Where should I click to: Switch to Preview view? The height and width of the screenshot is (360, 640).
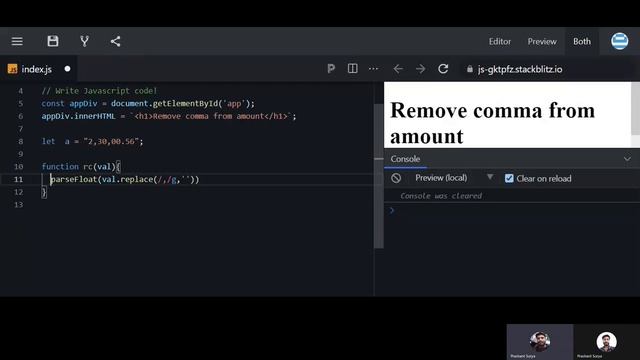click(x=542, y=41)
